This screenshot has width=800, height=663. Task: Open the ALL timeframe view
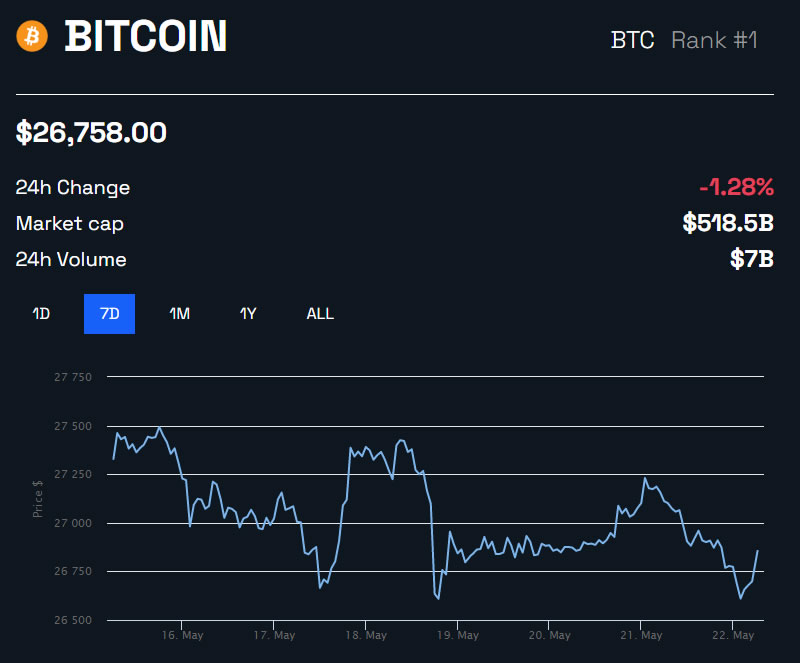pyautogui.click(x=320, y=313)
